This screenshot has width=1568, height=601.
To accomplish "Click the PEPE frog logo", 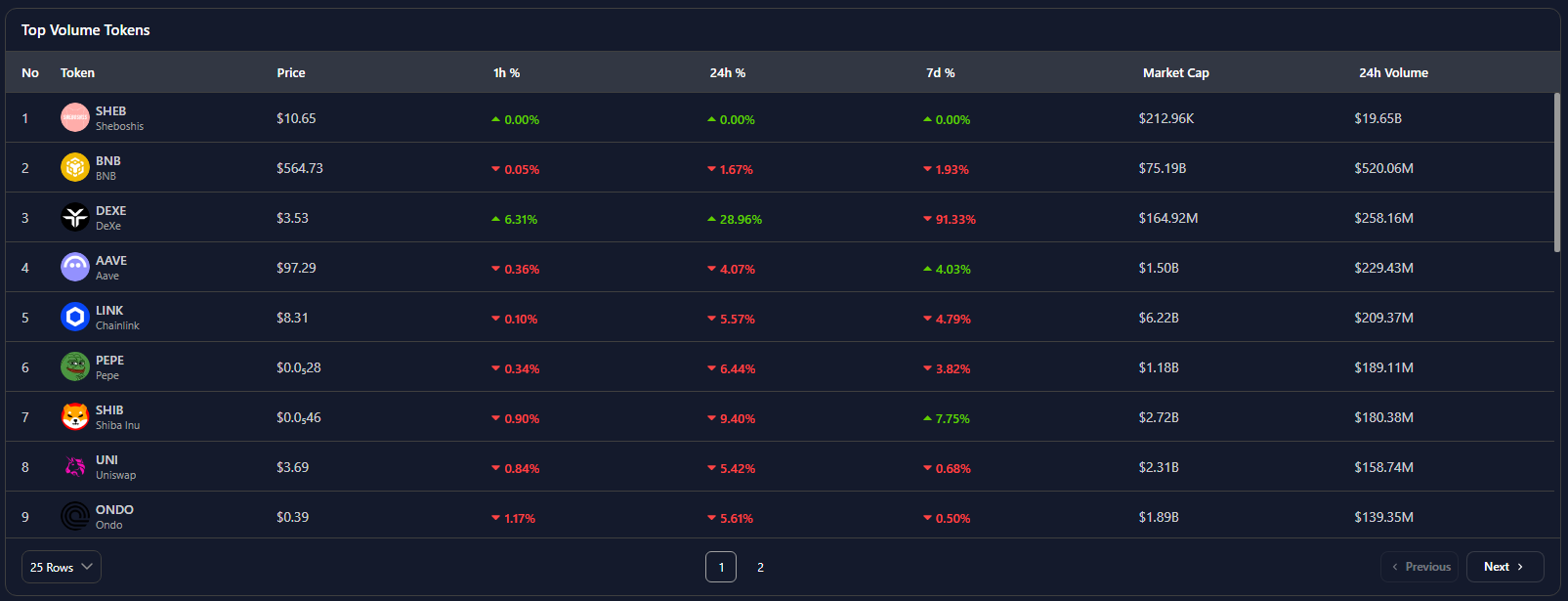I will coord(75,367).
